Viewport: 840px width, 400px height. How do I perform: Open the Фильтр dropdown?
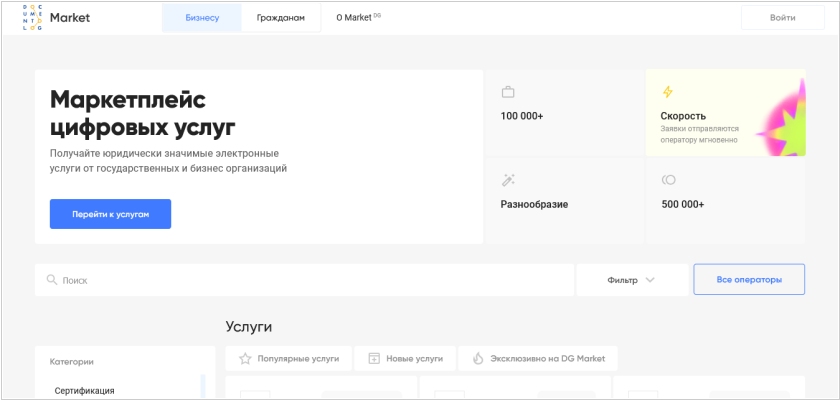coord(632,280)
